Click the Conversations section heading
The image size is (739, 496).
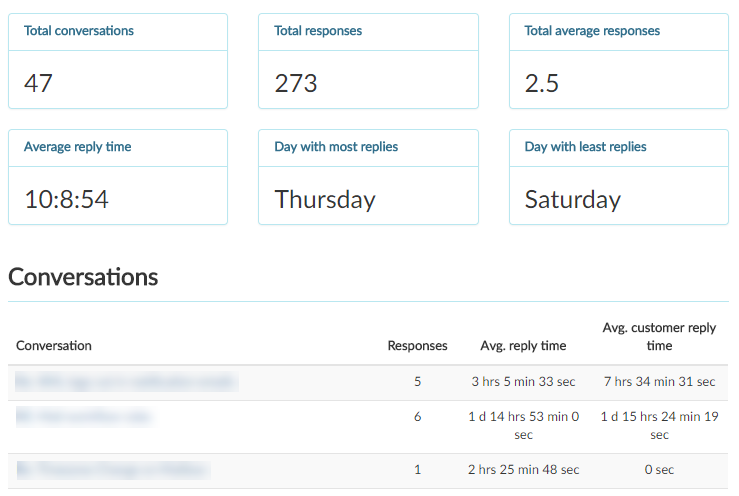pos(83,277)
